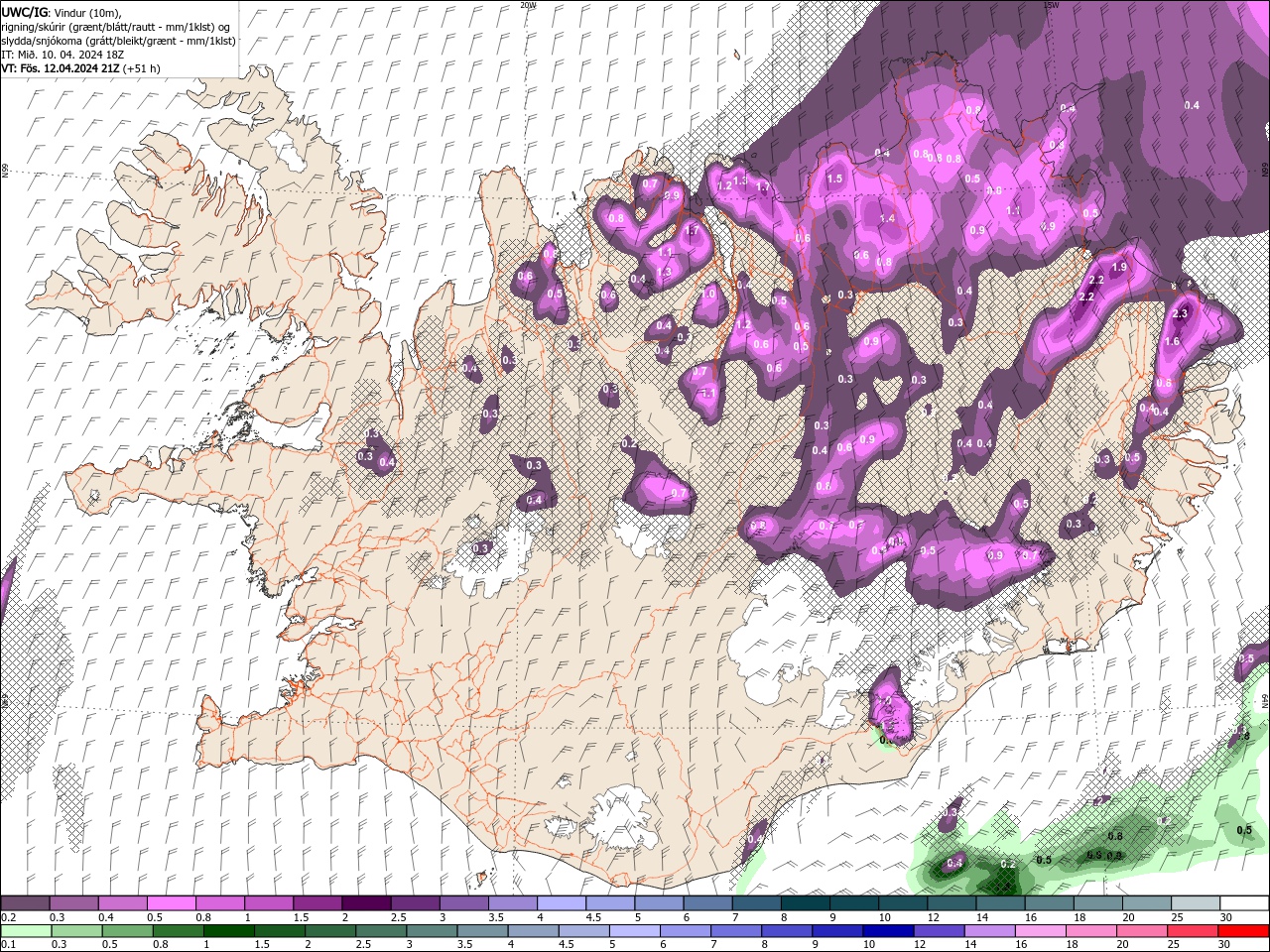The height and width of the screenshot is (952, 1270).
Task: Select the dark plum 0.2–0.3 snow swatch
Action: (25, 903)
